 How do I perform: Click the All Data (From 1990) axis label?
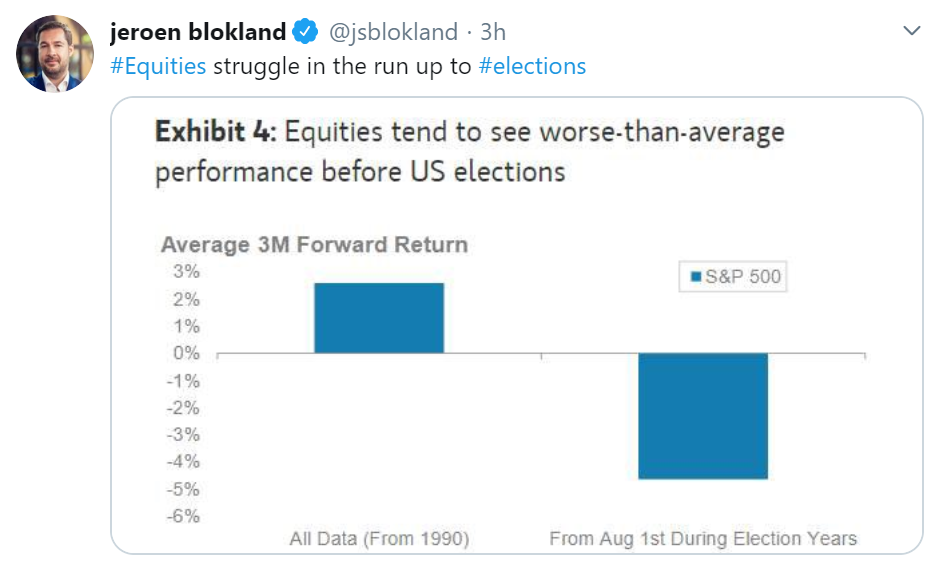(x=379, y=539)
